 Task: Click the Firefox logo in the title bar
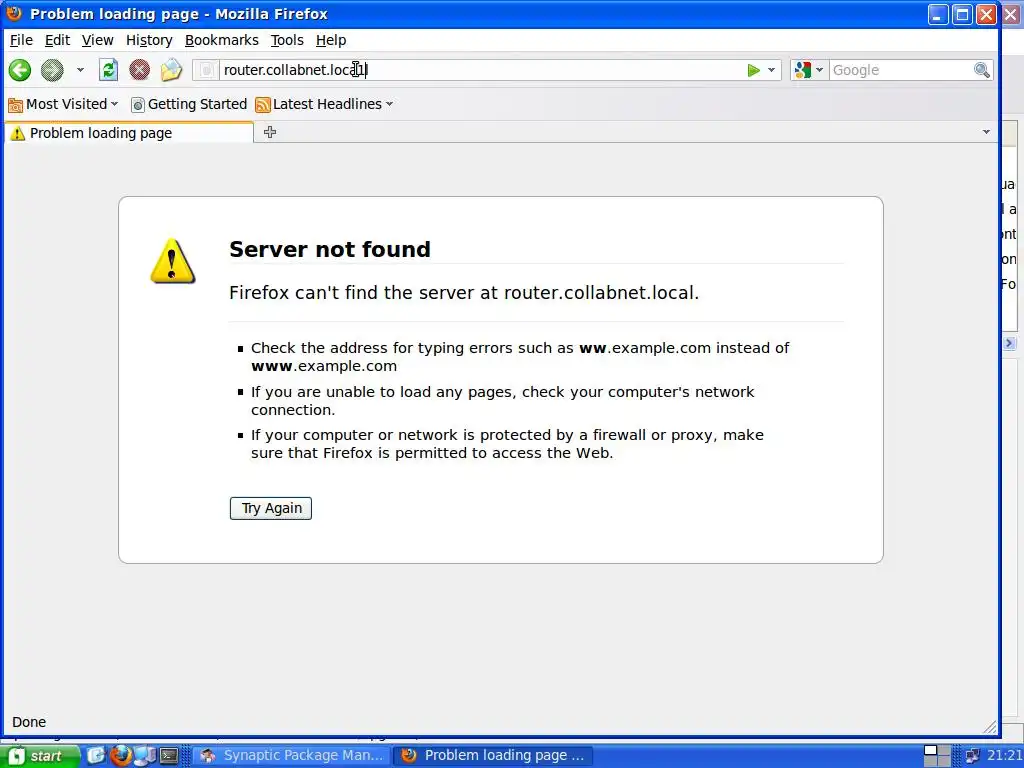click(x=14, y=13)
